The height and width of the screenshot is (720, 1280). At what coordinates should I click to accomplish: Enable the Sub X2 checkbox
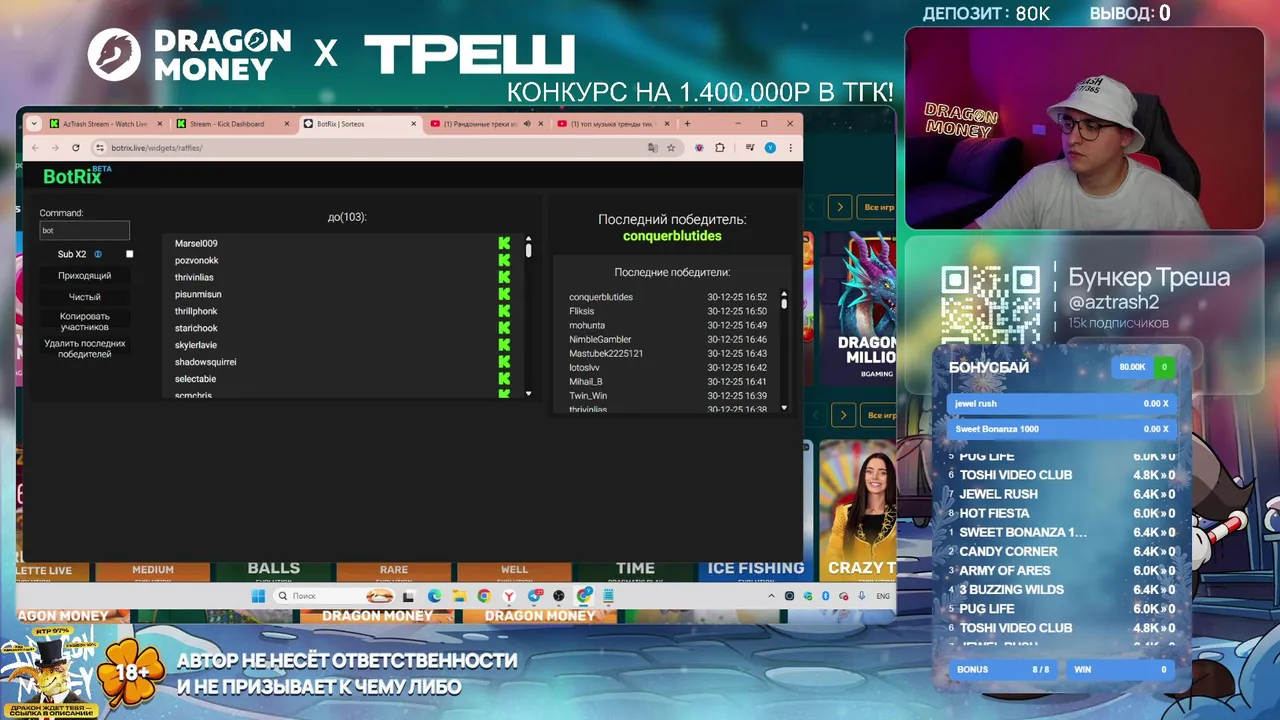[129, 254]
